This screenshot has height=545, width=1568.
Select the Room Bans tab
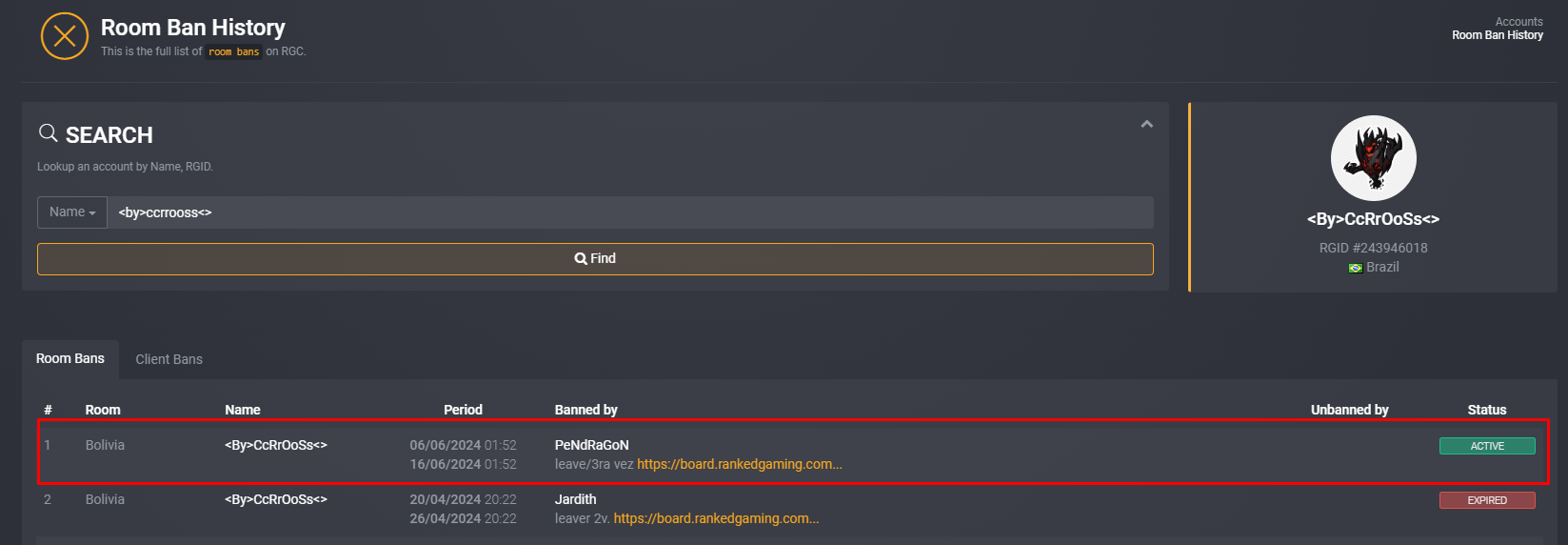click(x=70, y=359)
